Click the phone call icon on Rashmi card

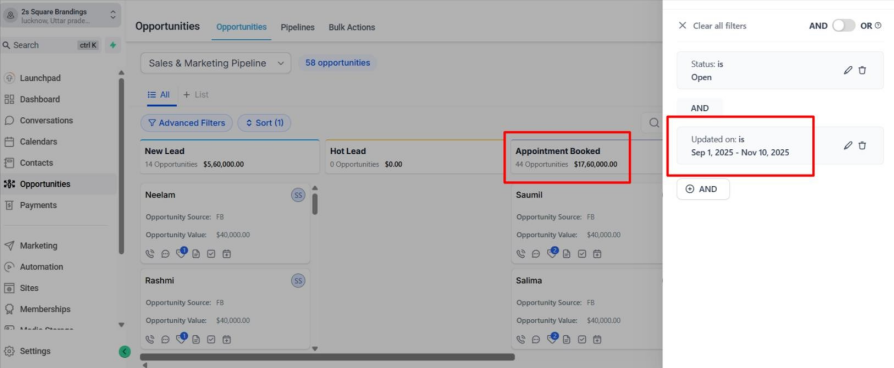tap(150, 339)
